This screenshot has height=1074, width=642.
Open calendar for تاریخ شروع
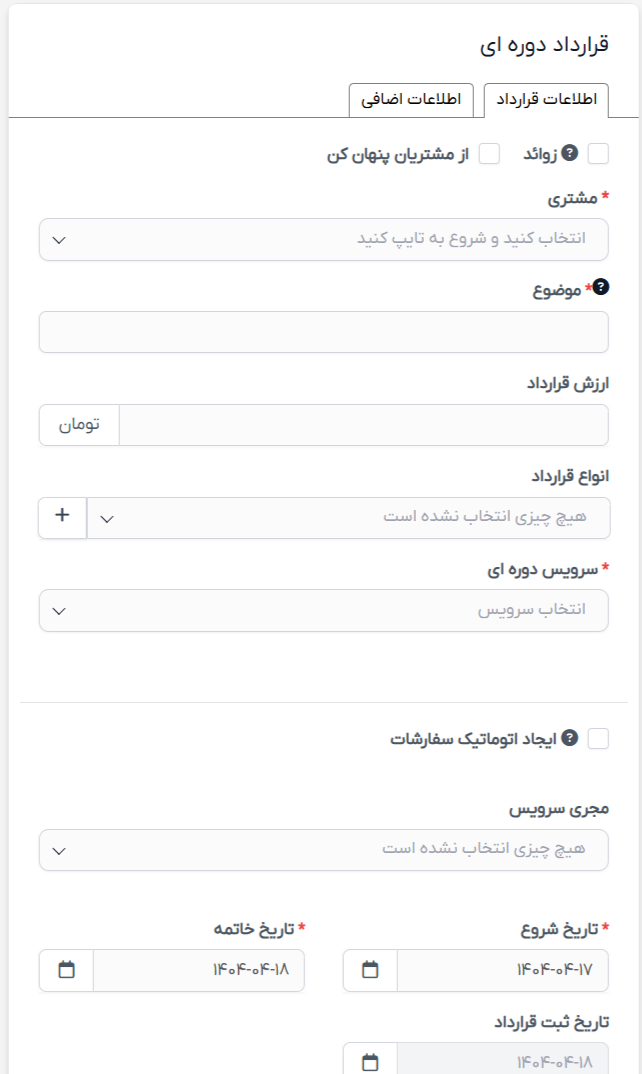click(x=370, y=970)
